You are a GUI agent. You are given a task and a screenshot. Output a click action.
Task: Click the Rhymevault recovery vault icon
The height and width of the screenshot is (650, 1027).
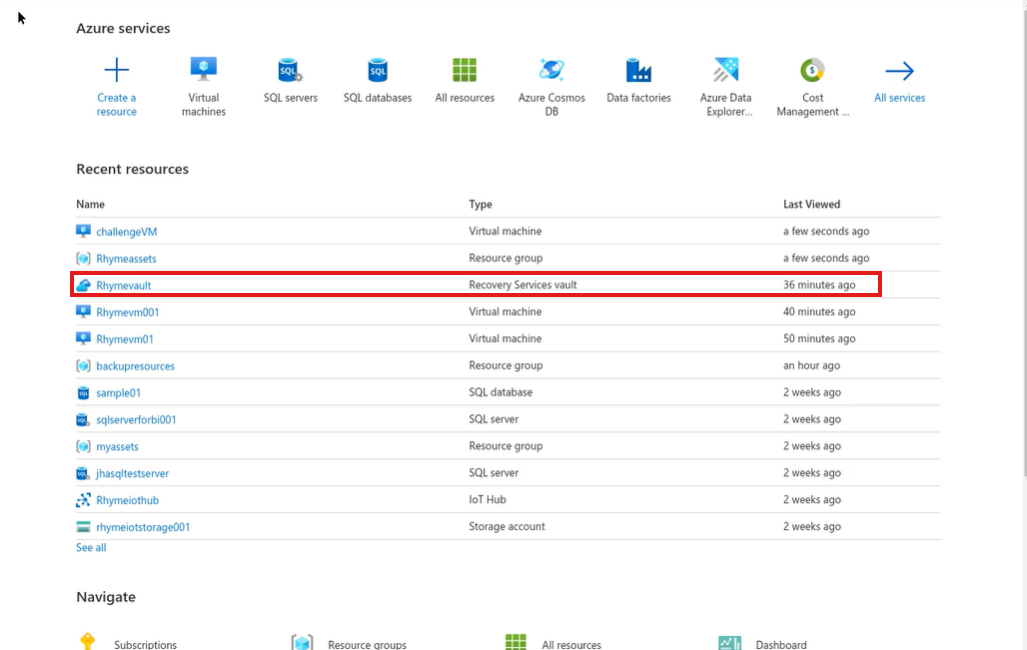83,285
